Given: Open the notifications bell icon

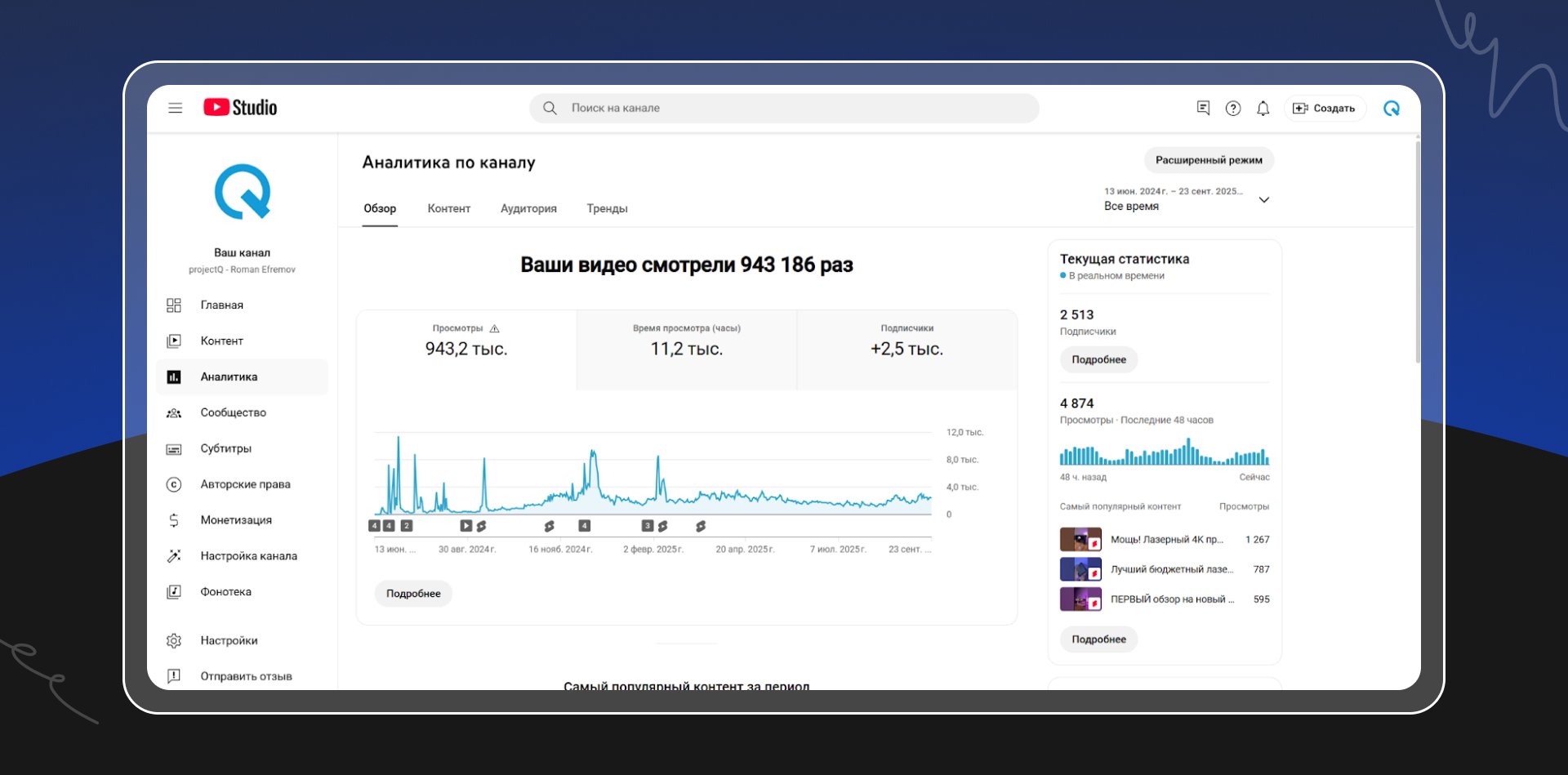Looking at the screenshot, I should (1263, 108).
